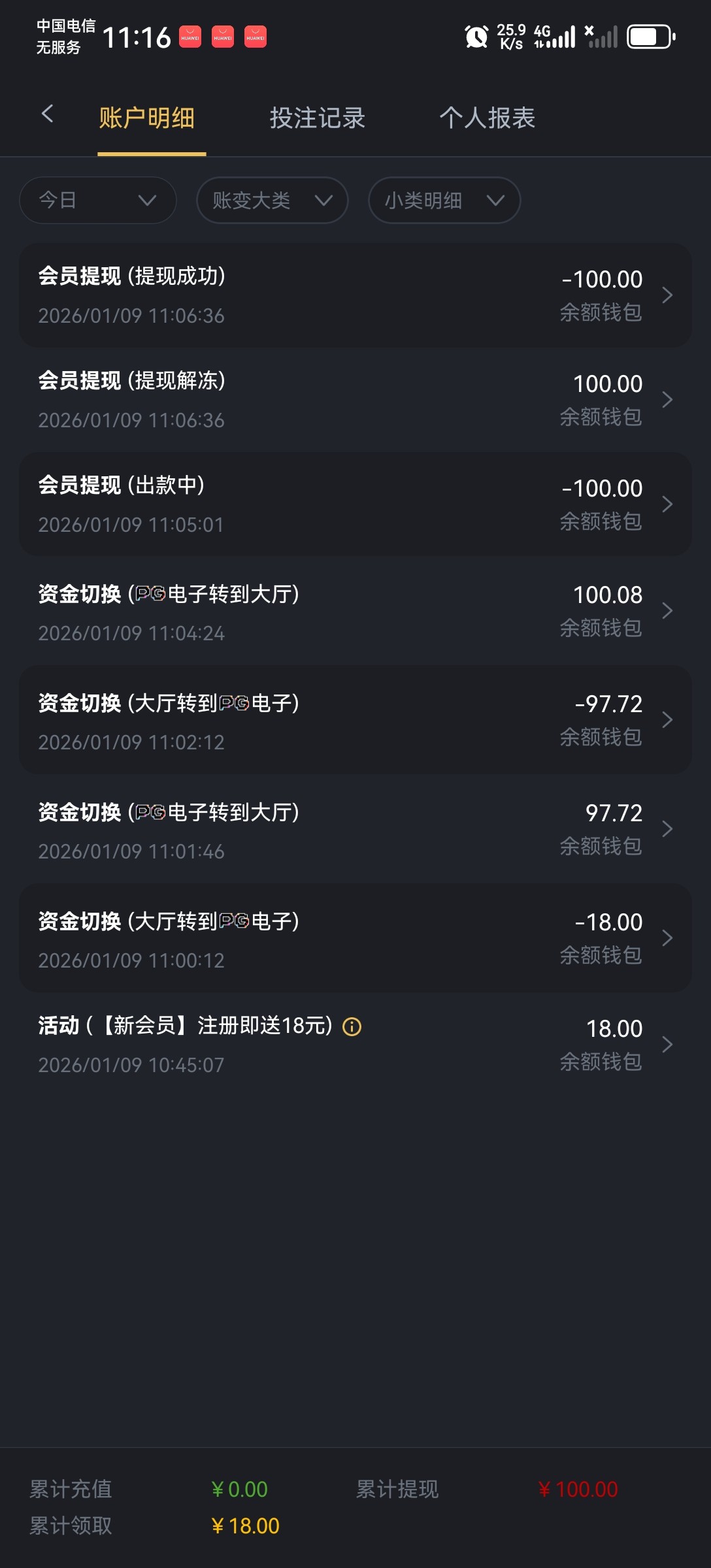
Task: Tap the 累计提现 ¥100.00 total amount
Action: (x=578, y=1490)
